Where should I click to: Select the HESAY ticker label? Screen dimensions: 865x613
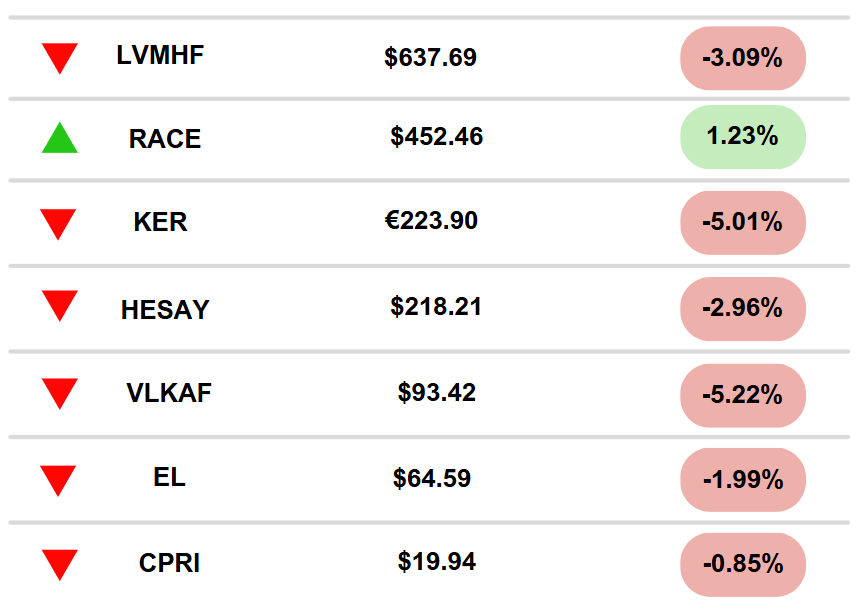click(x=165, y=310)
